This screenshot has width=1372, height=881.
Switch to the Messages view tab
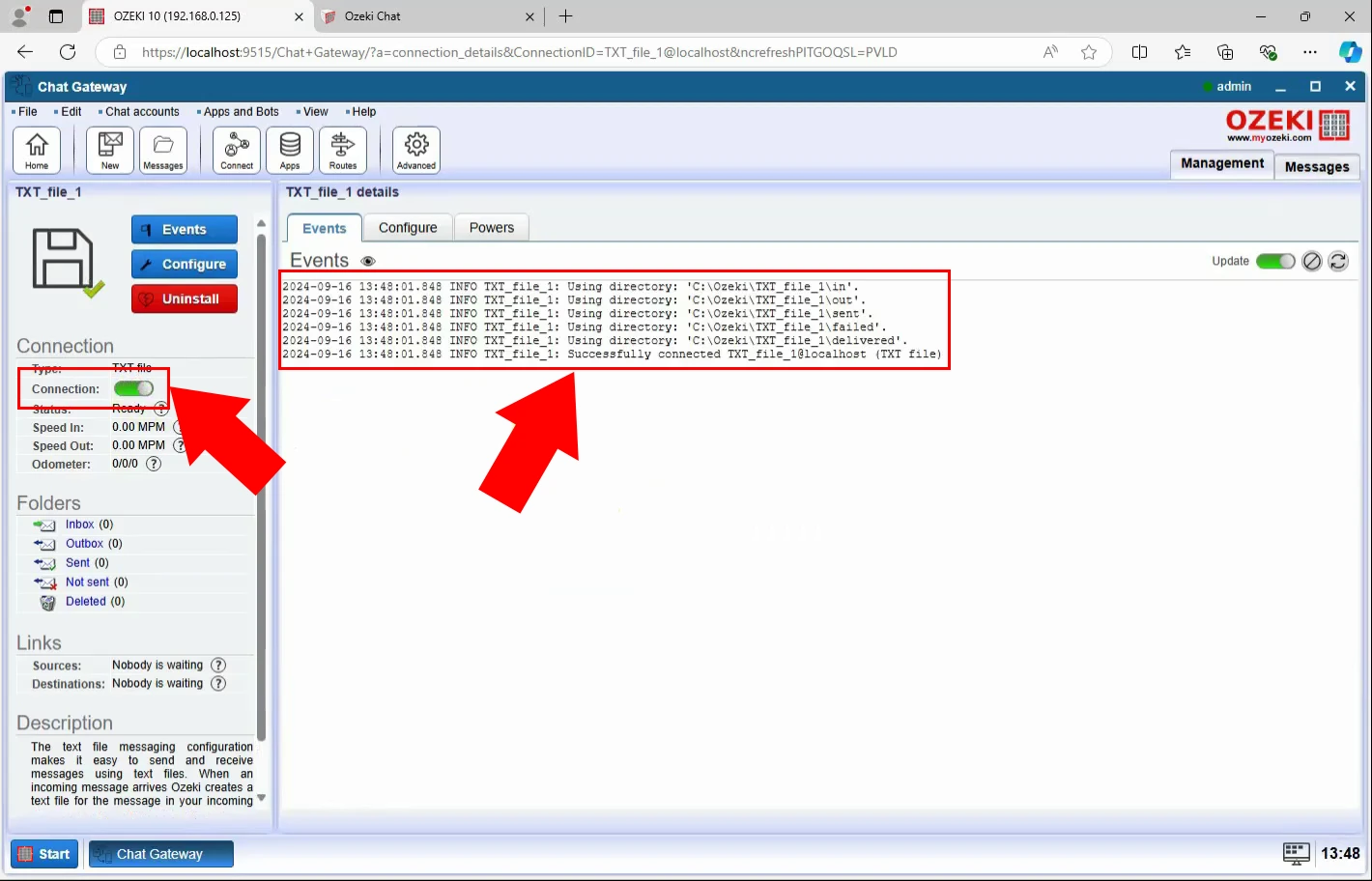point(1317,166)
